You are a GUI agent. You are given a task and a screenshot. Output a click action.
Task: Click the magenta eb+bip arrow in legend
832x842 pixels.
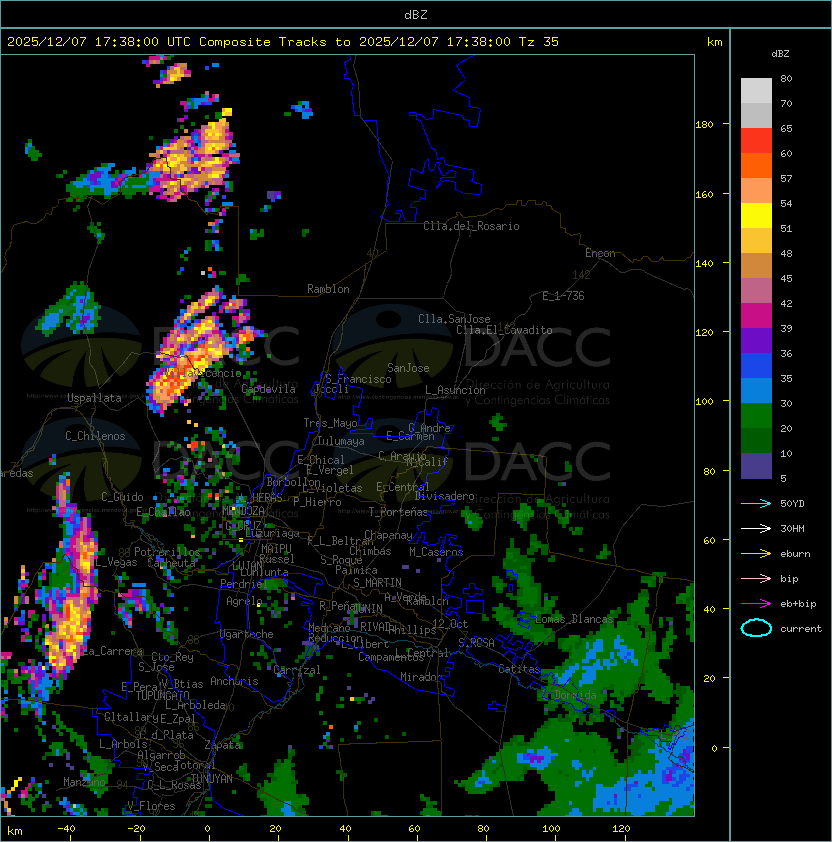pos(756,604)
